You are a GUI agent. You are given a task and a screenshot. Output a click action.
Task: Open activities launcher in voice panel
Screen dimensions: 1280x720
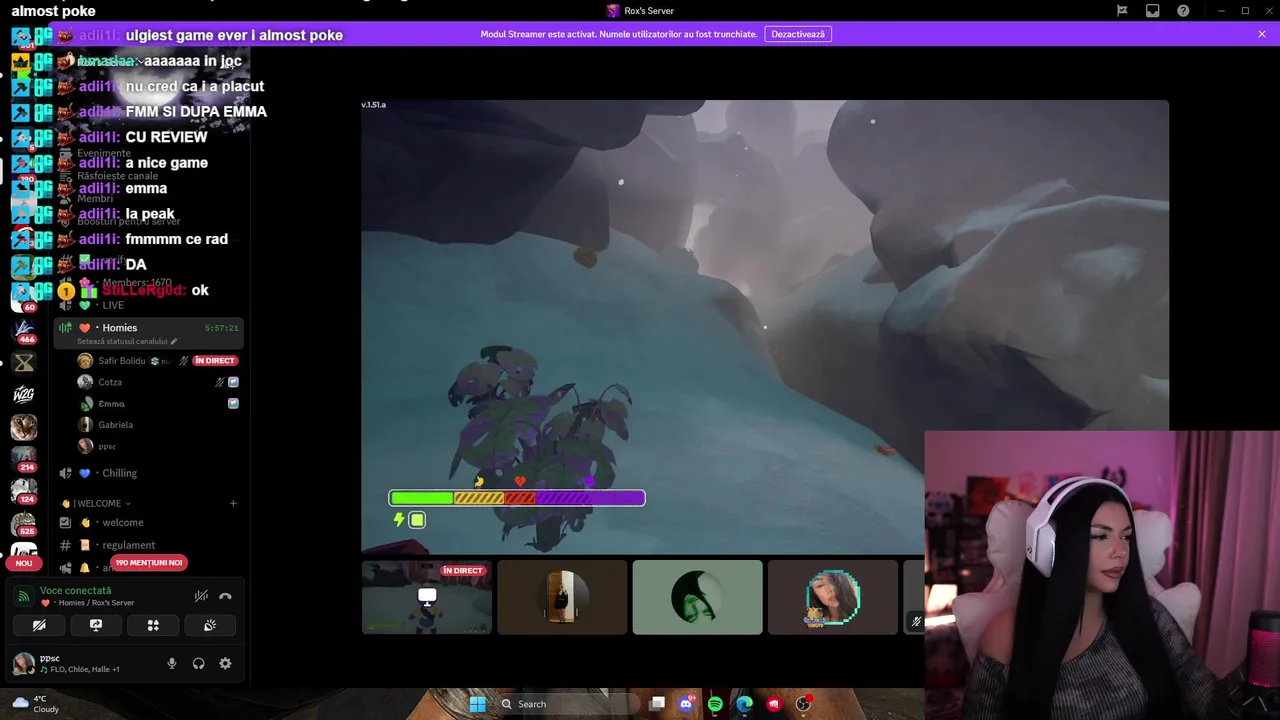(153, 625)
